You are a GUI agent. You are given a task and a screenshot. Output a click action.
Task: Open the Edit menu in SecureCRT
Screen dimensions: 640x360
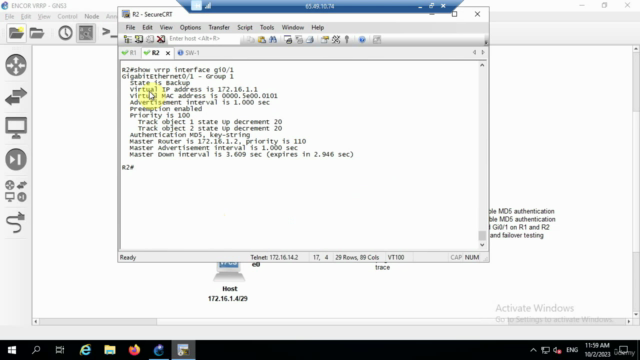pos(147,27)
